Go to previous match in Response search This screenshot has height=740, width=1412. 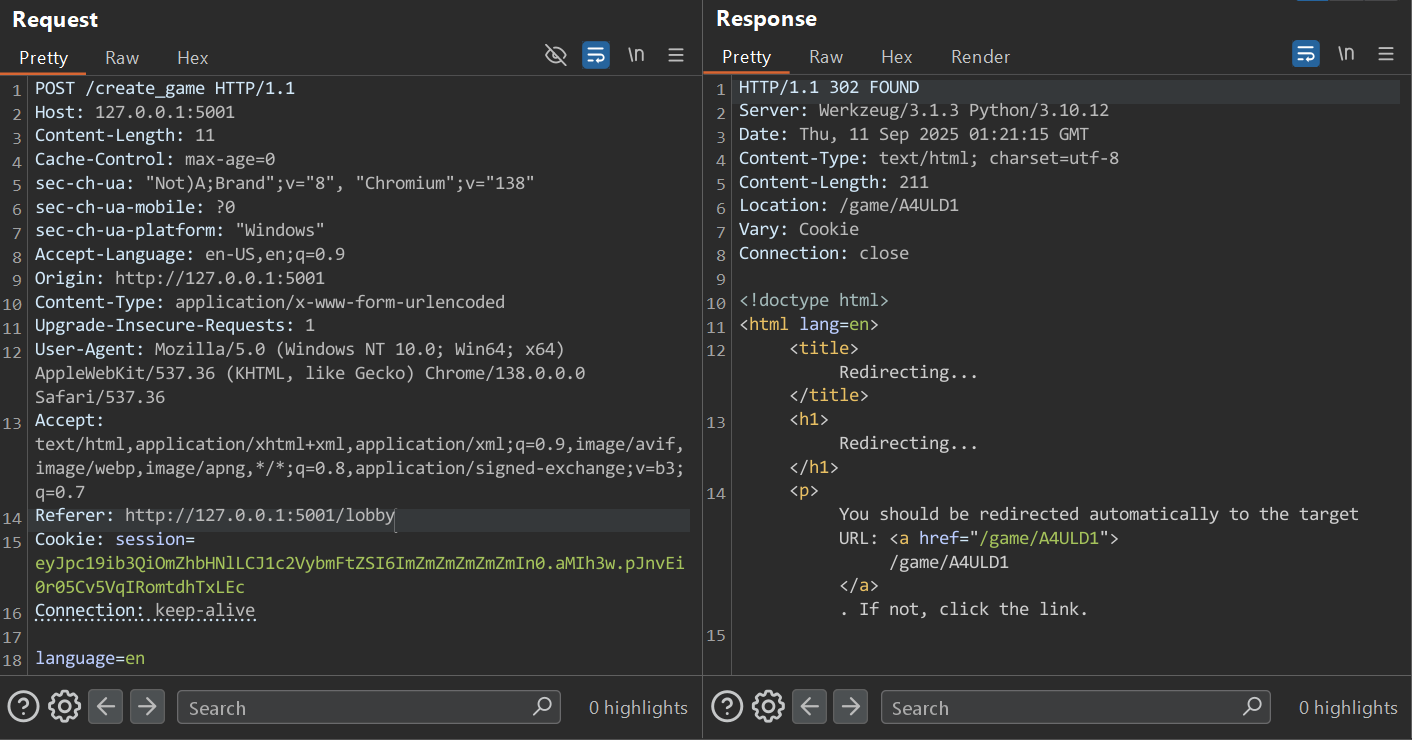point(809,707)
